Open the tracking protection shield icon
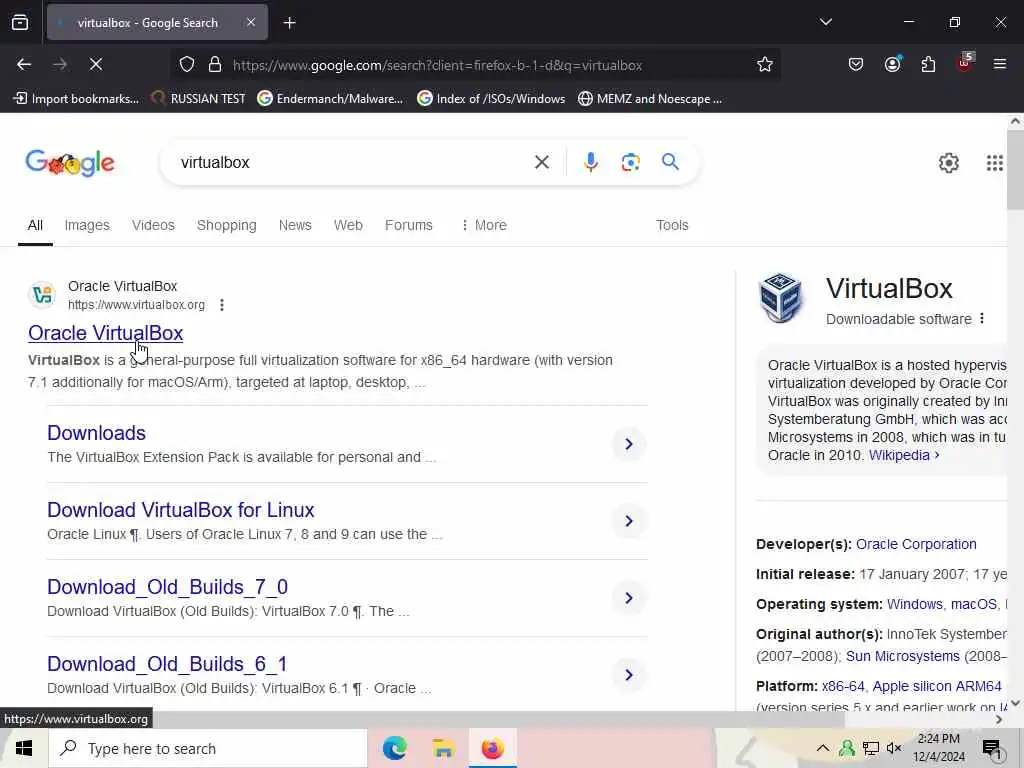This screenshot has height=768, width=1024. pos(187,65)
